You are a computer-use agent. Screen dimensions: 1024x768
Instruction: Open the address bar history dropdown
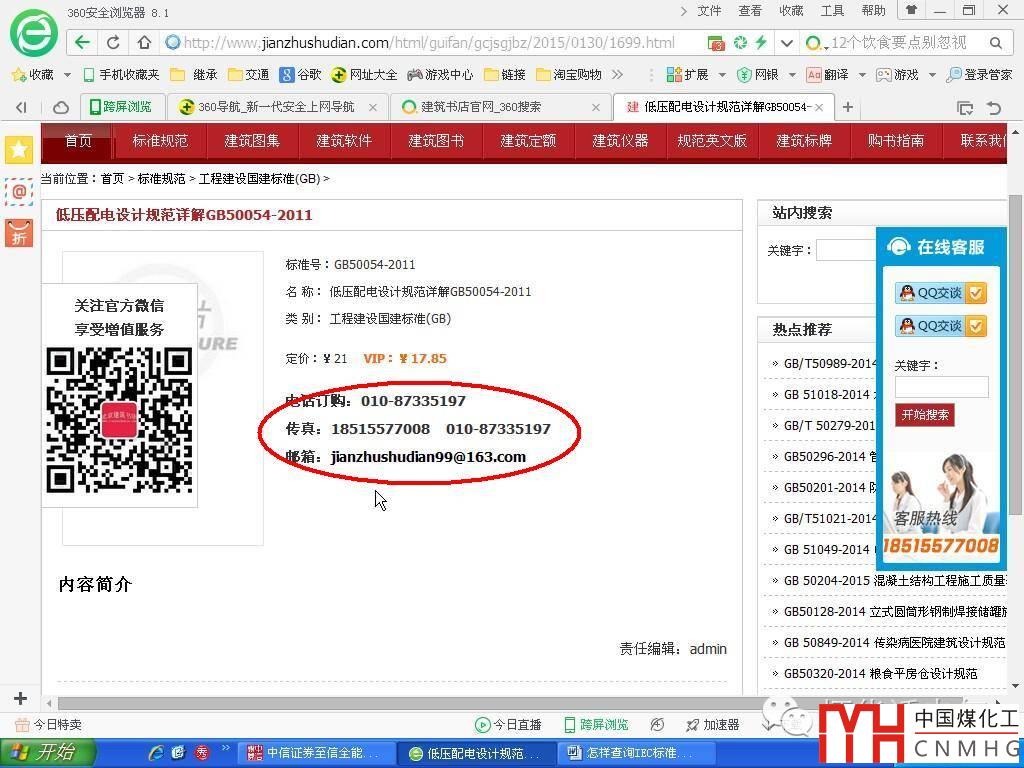(x=786, y=43)
